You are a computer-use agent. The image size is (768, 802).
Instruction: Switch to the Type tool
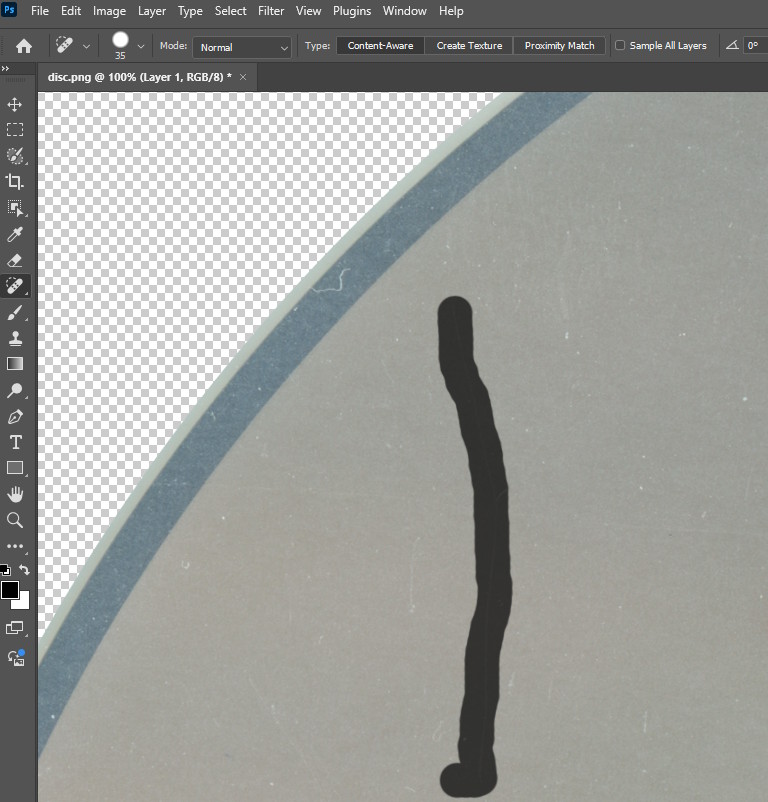pos(15,442)
